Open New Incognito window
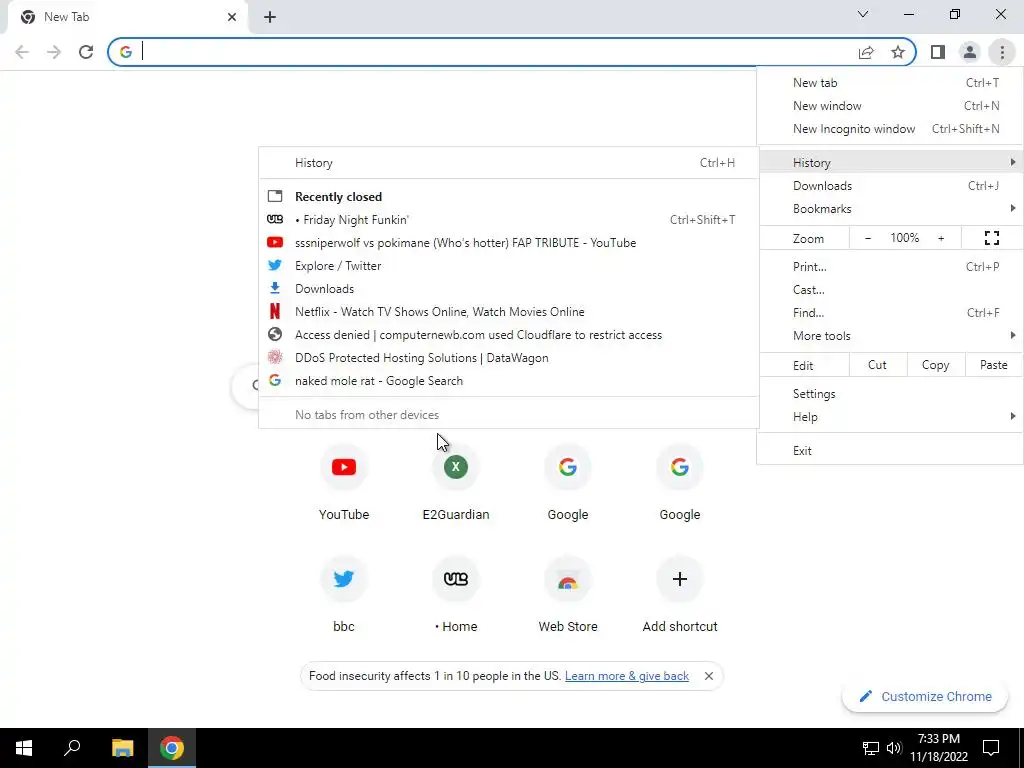Image resolution: width=1024 pixels, height=768 pixels. point(889,129)
